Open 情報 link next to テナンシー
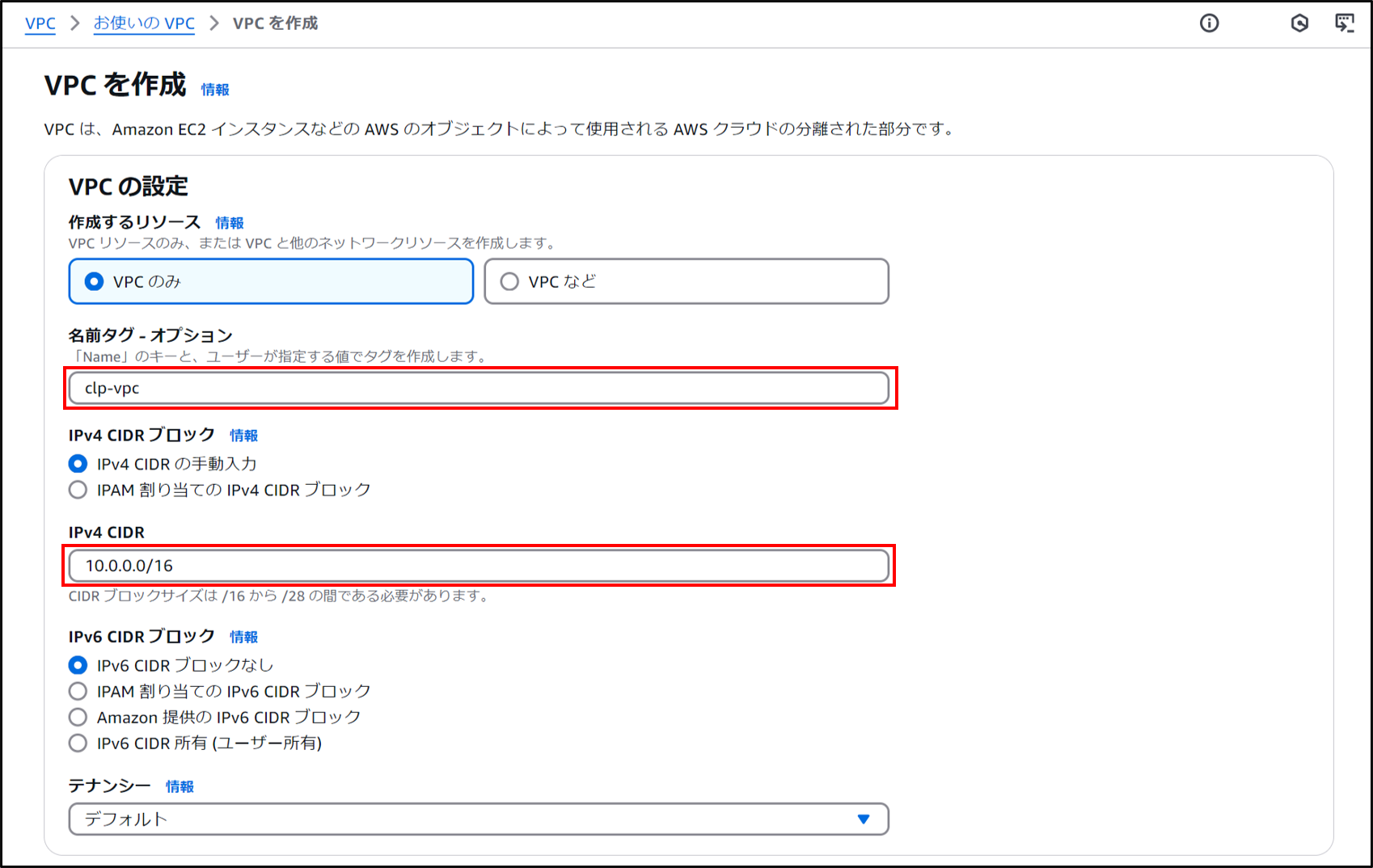 pyautogui.click(x=180, y=786)
